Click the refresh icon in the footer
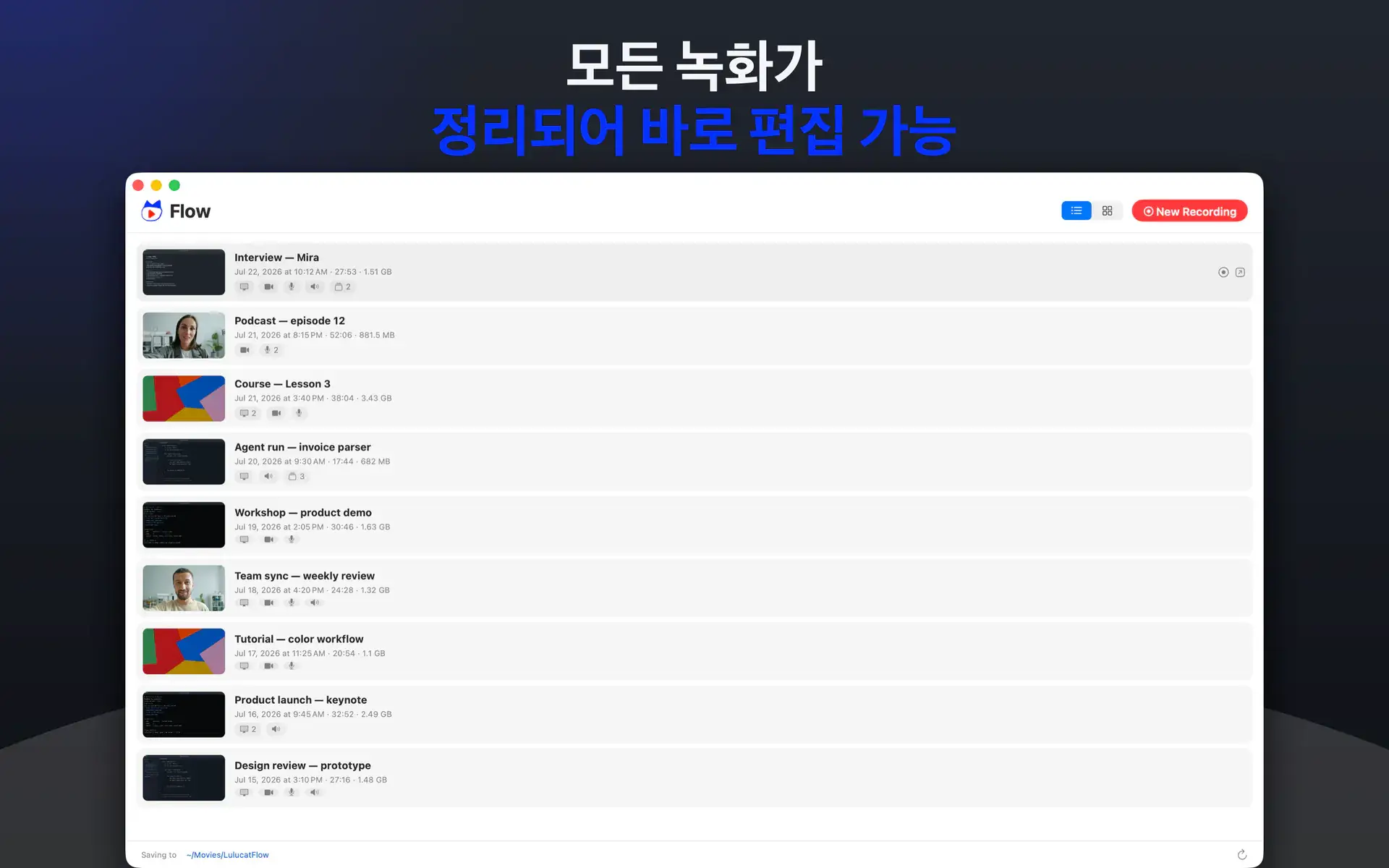 tap(1241, 855)
